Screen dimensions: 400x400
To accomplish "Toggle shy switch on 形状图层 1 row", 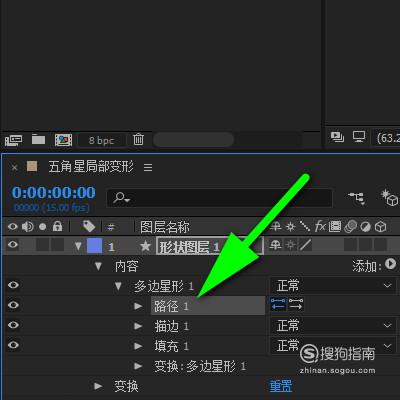I will tap(275, 246).
